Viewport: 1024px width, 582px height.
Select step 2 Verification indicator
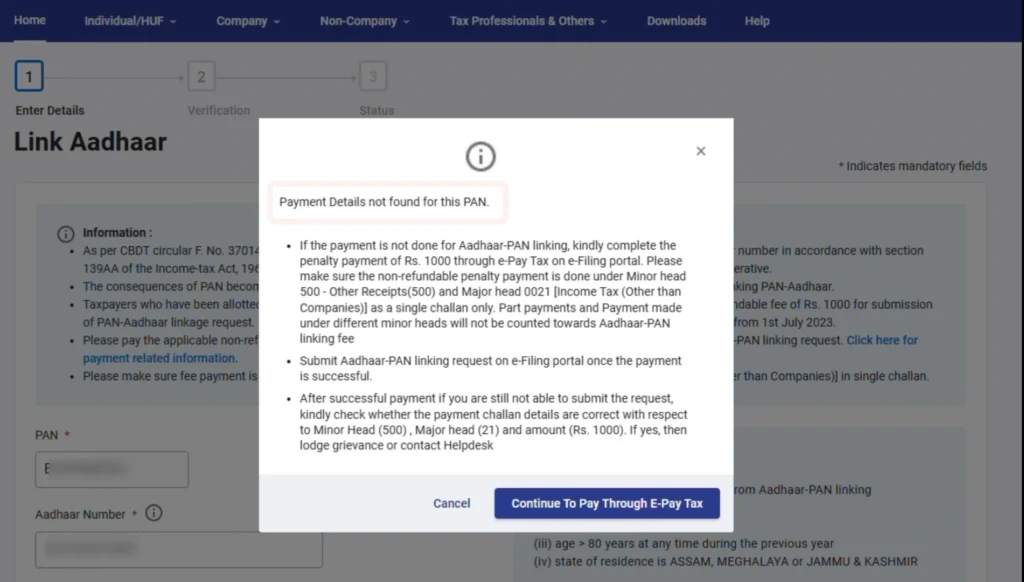pyautogui.click(x=201, y=77)
